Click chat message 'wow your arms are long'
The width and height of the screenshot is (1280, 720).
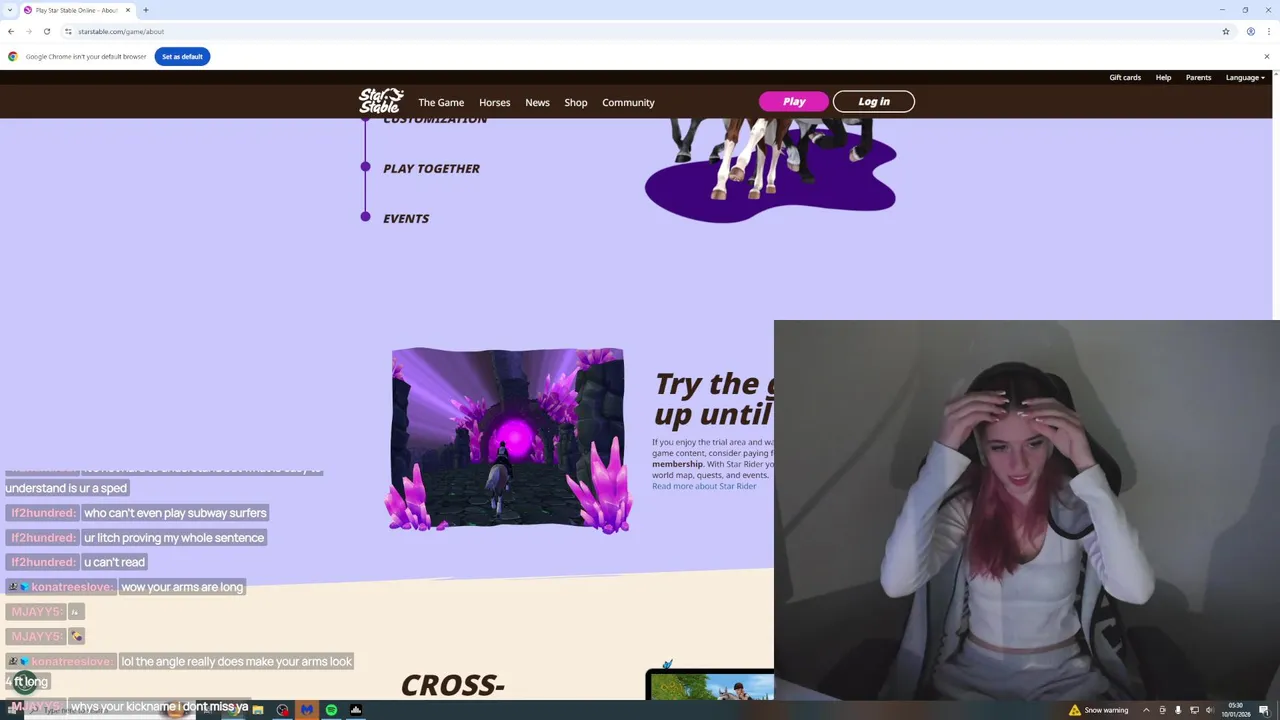pos(182,587)
